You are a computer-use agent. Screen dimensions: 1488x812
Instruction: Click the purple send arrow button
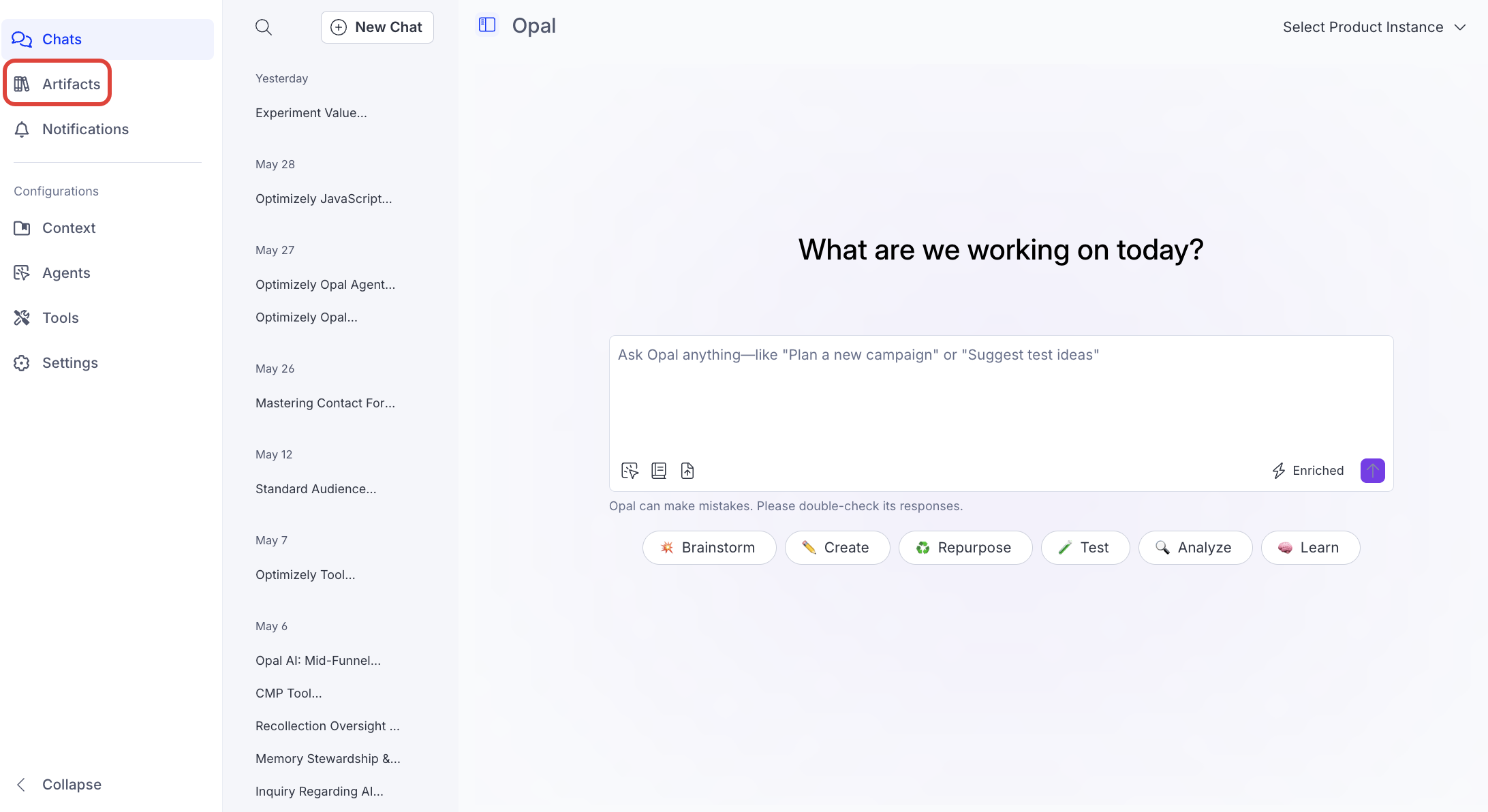(1373, 471)
